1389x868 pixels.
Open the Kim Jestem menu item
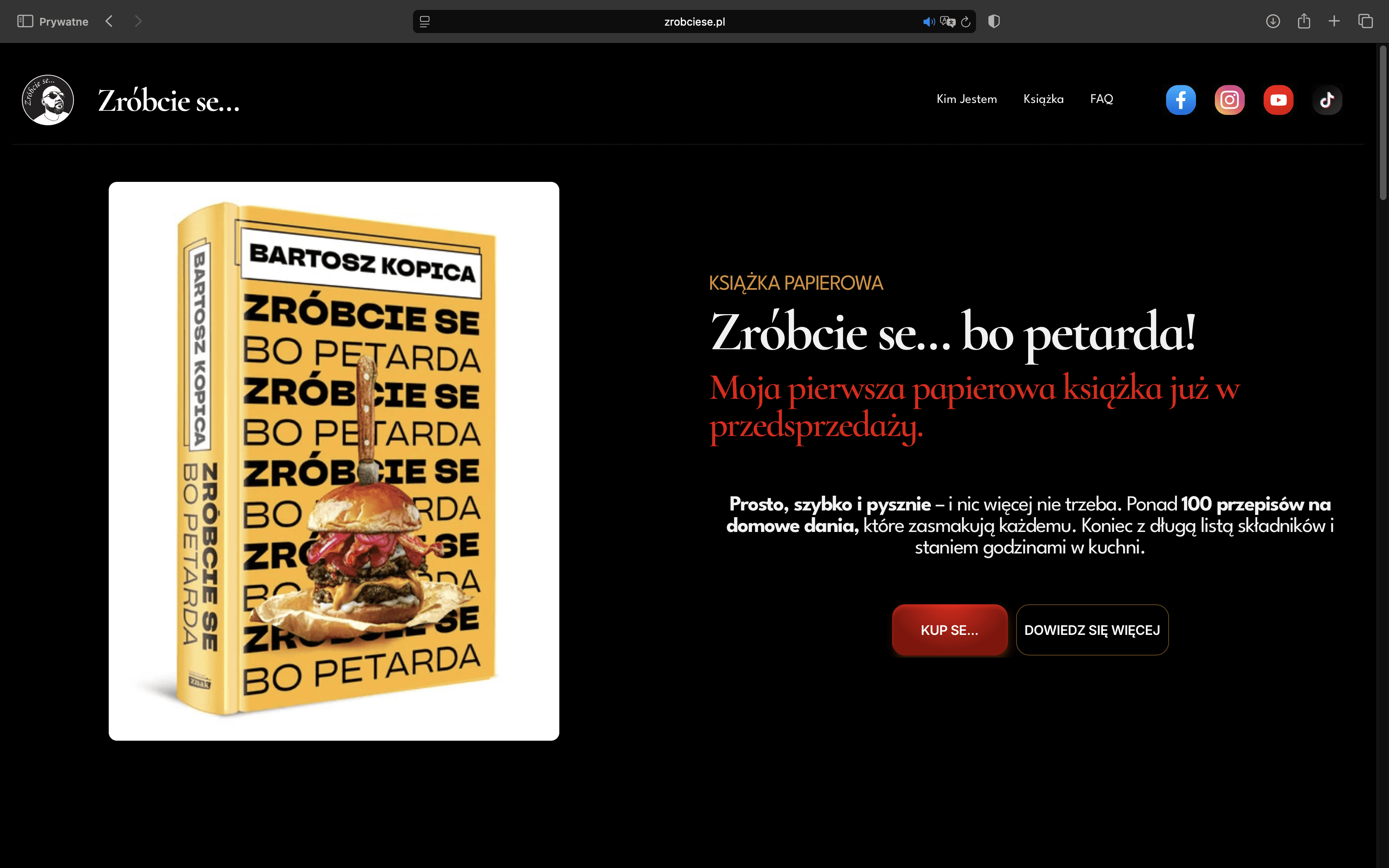967,99
